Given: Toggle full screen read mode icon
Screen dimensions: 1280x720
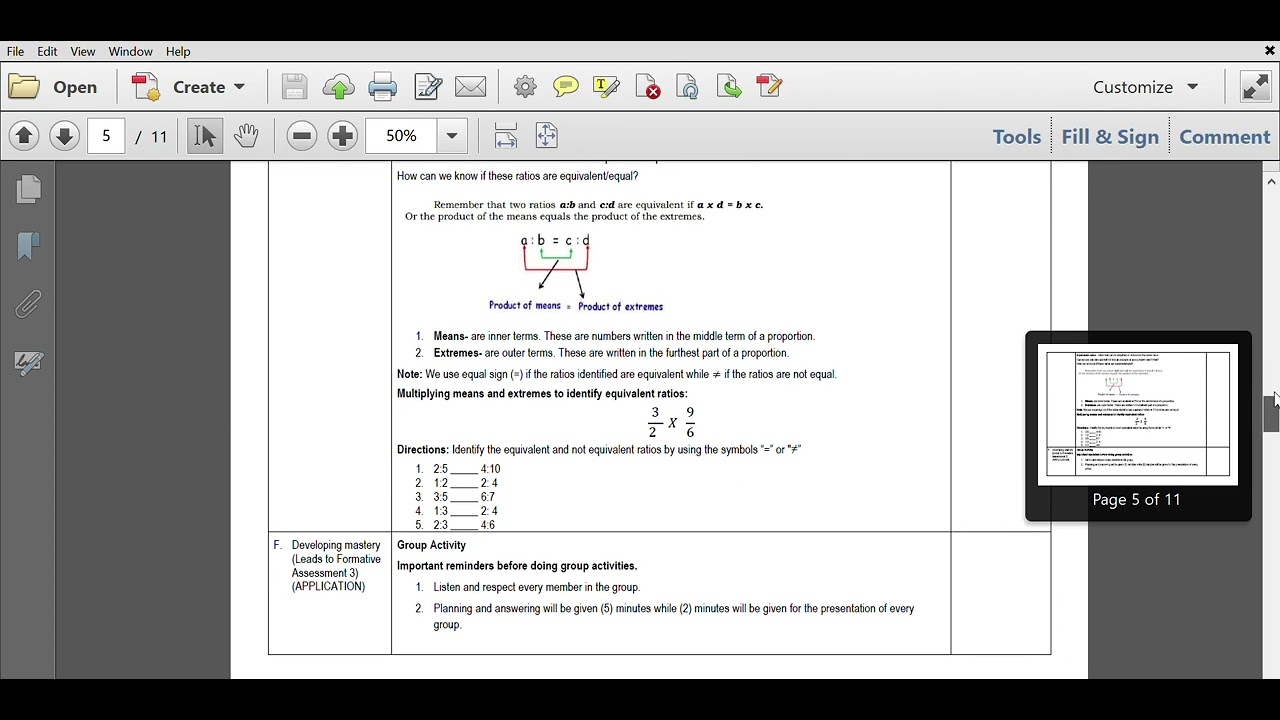Looking at the screenshot, I should [x=1256, y=87].
